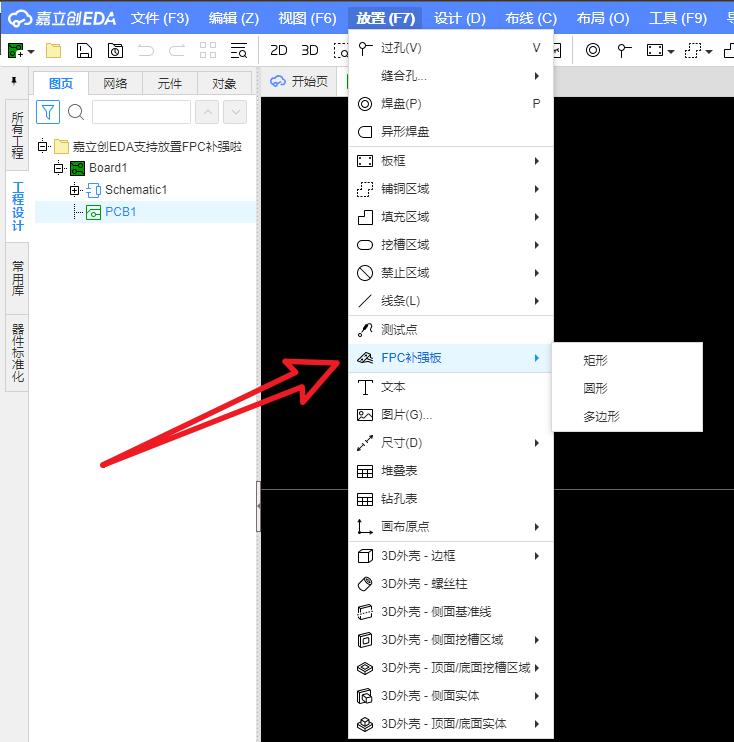Image resolution: width=734 pixels, height=742 pixels.
Task: Click the open folder toolbar icon
Action: click(x=53, y=51)
